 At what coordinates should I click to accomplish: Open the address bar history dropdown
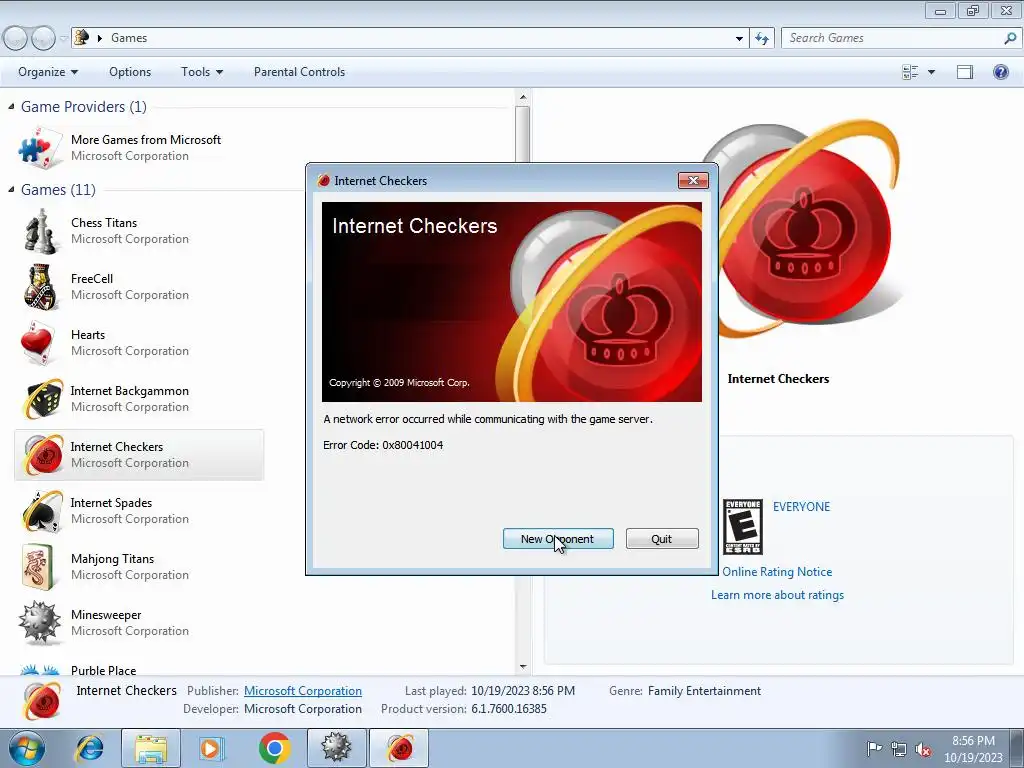(739, 38)
